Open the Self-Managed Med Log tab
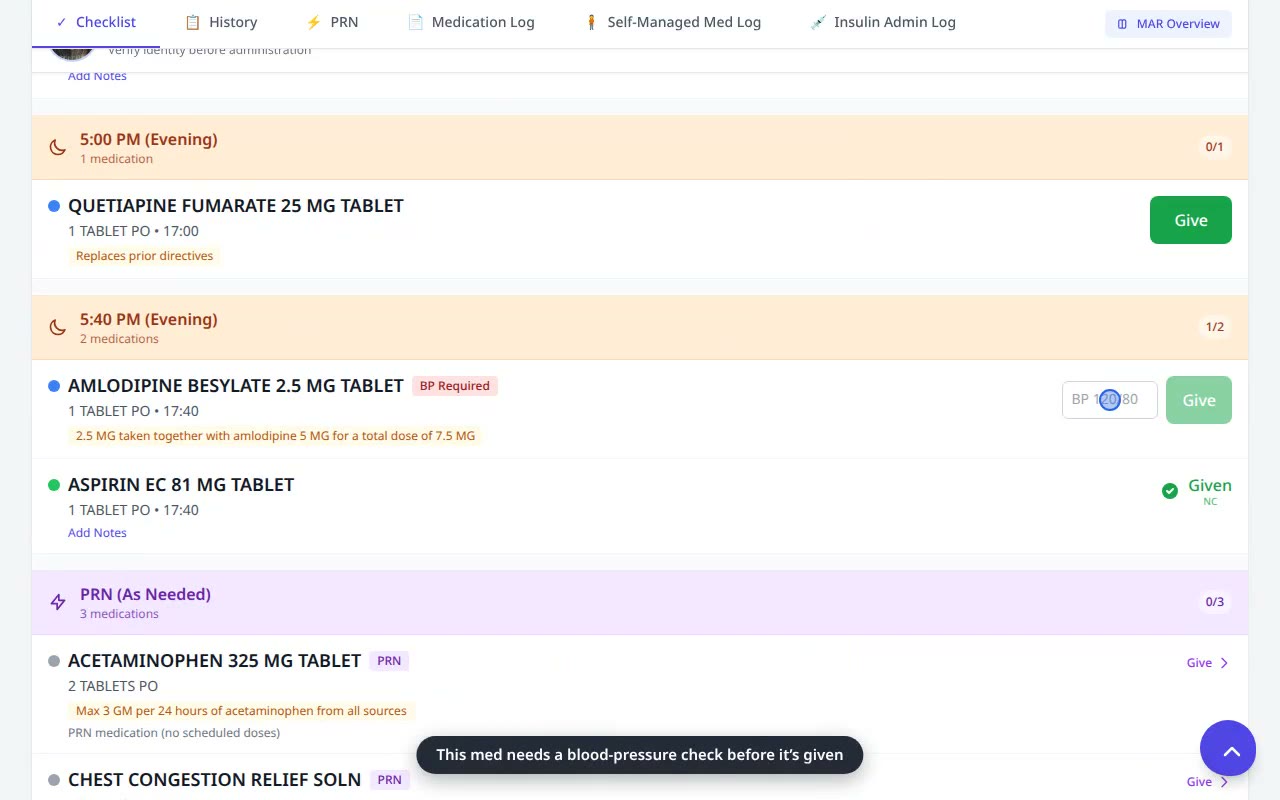Screen dimensions: 1280x800 672,22
